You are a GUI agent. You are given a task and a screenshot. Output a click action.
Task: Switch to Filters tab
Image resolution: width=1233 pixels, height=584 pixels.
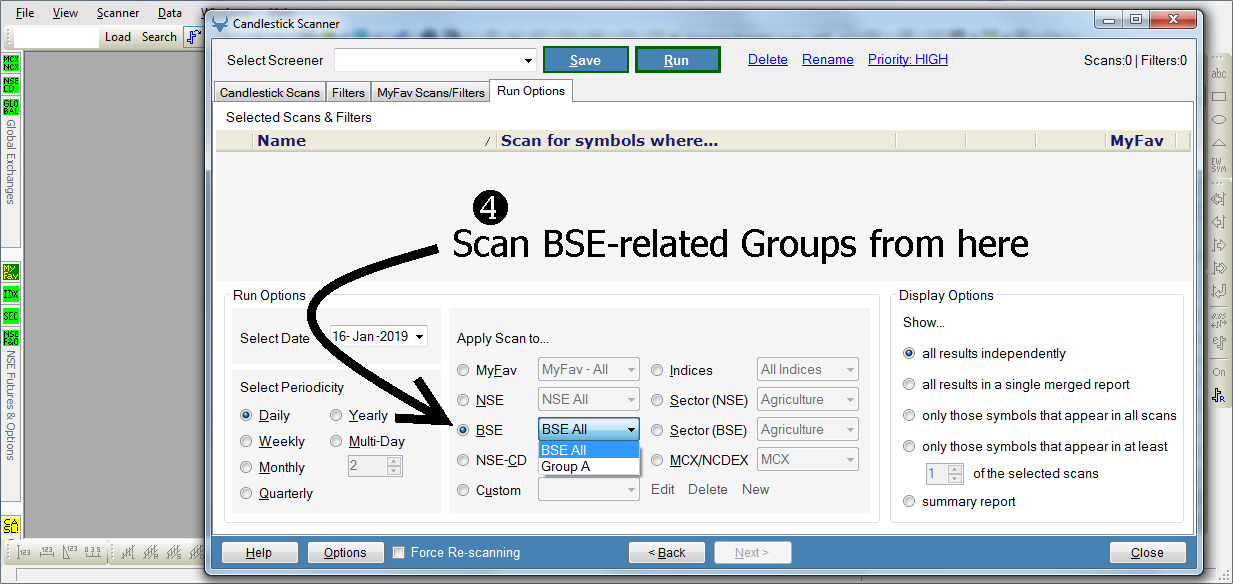click(x=348, y=92)
